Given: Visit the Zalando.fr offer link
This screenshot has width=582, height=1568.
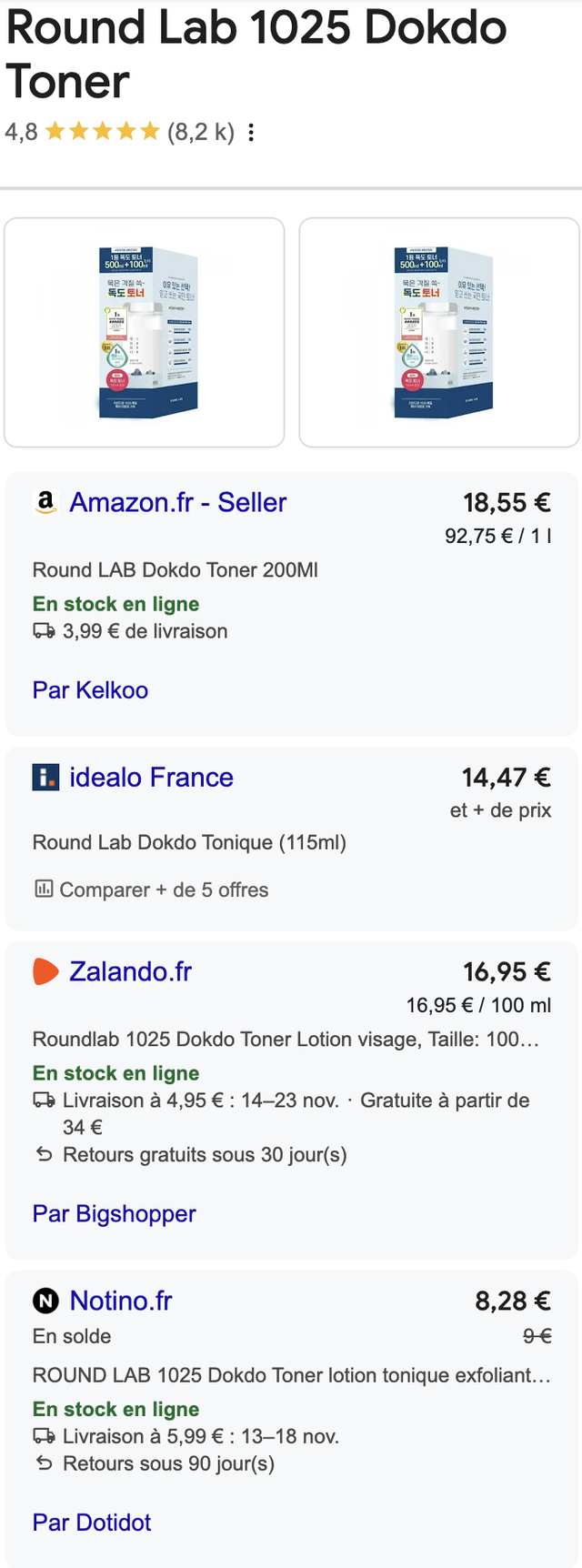Looking at the screenshot, I should [131, 971].
